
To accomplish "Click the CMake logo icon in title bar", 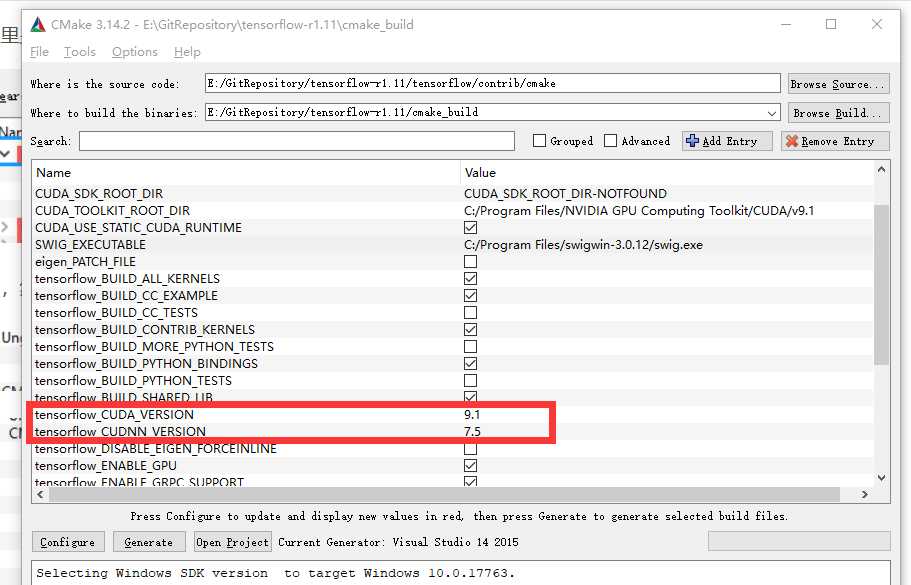I will click(x=38, y=24).
